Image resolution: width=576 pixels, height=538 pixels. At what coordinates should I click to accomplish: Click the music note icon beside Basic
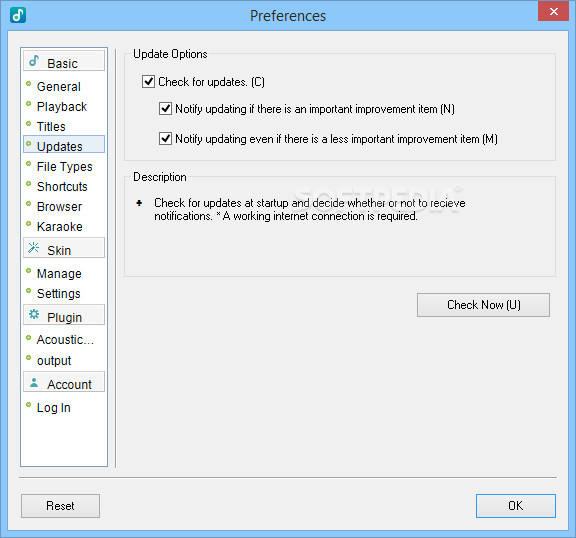click(34, 61)
